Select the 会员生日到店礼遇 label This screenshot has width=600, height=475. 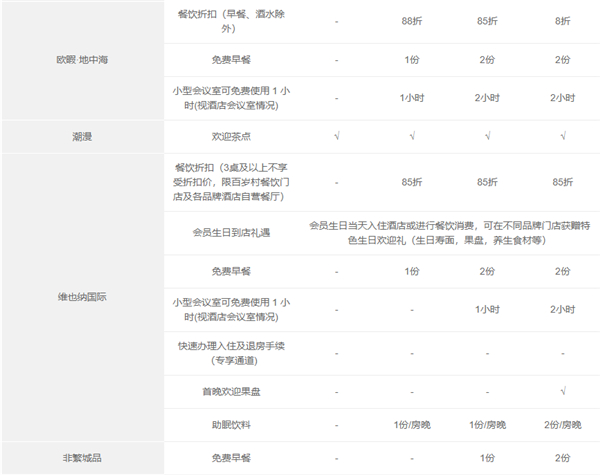(x=225, y=233)
